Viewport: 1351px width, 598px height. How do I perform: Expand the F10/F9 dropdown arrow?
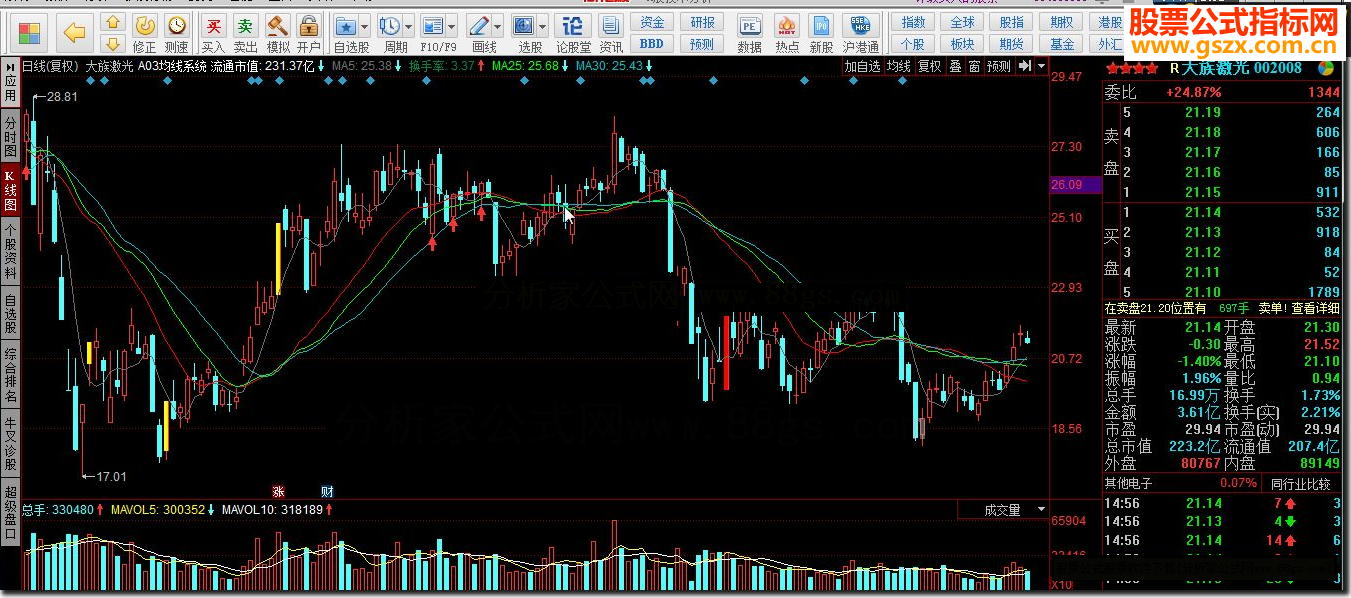(452, 26)
